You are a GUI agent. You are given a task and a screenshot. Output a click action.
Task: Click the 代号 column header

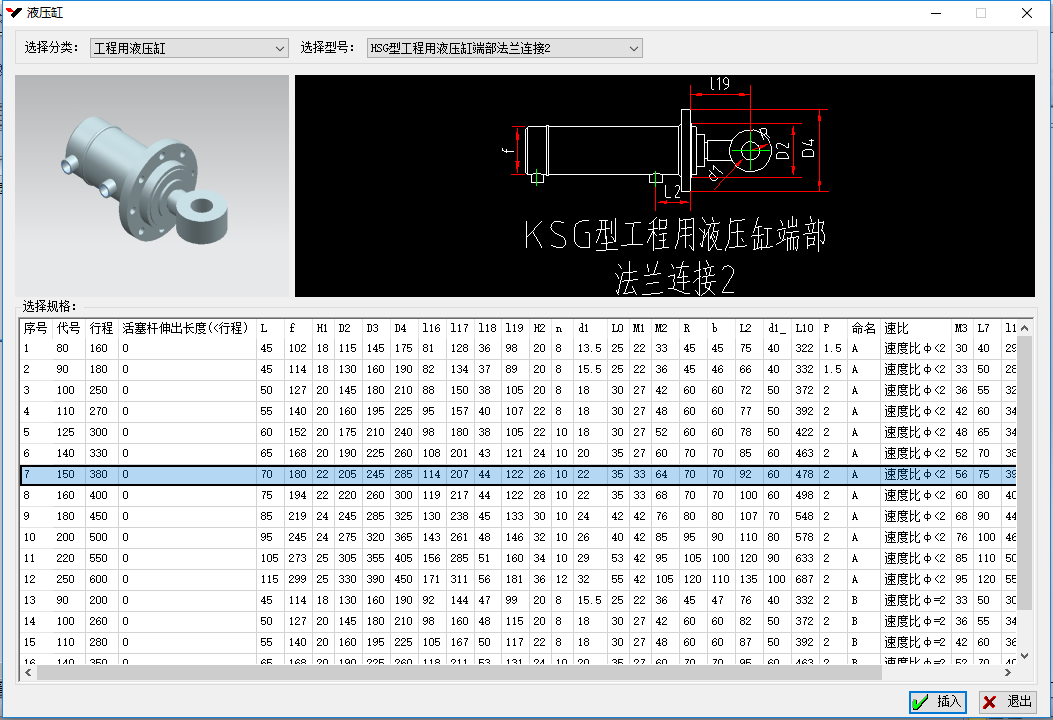[x=69, y=328]
